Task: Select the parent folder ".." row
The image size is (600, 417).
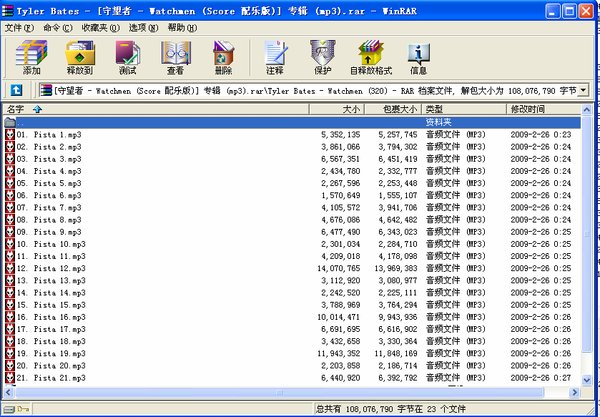Action: tap(293, 122)
